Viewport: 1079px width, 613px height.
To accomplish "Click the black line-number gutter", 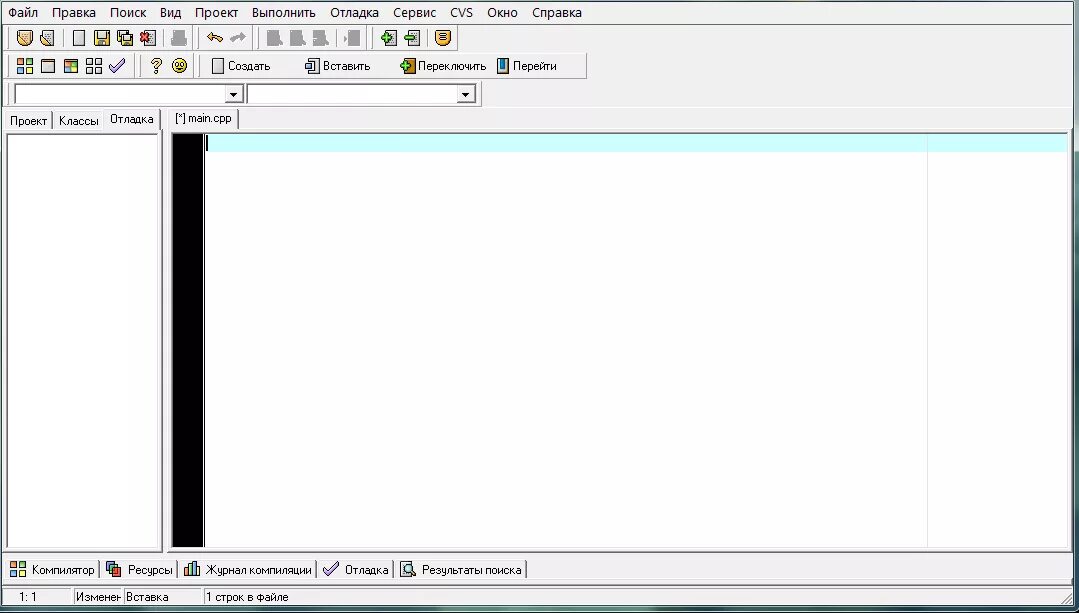I will pyautogui.click(x=188, y=341).
